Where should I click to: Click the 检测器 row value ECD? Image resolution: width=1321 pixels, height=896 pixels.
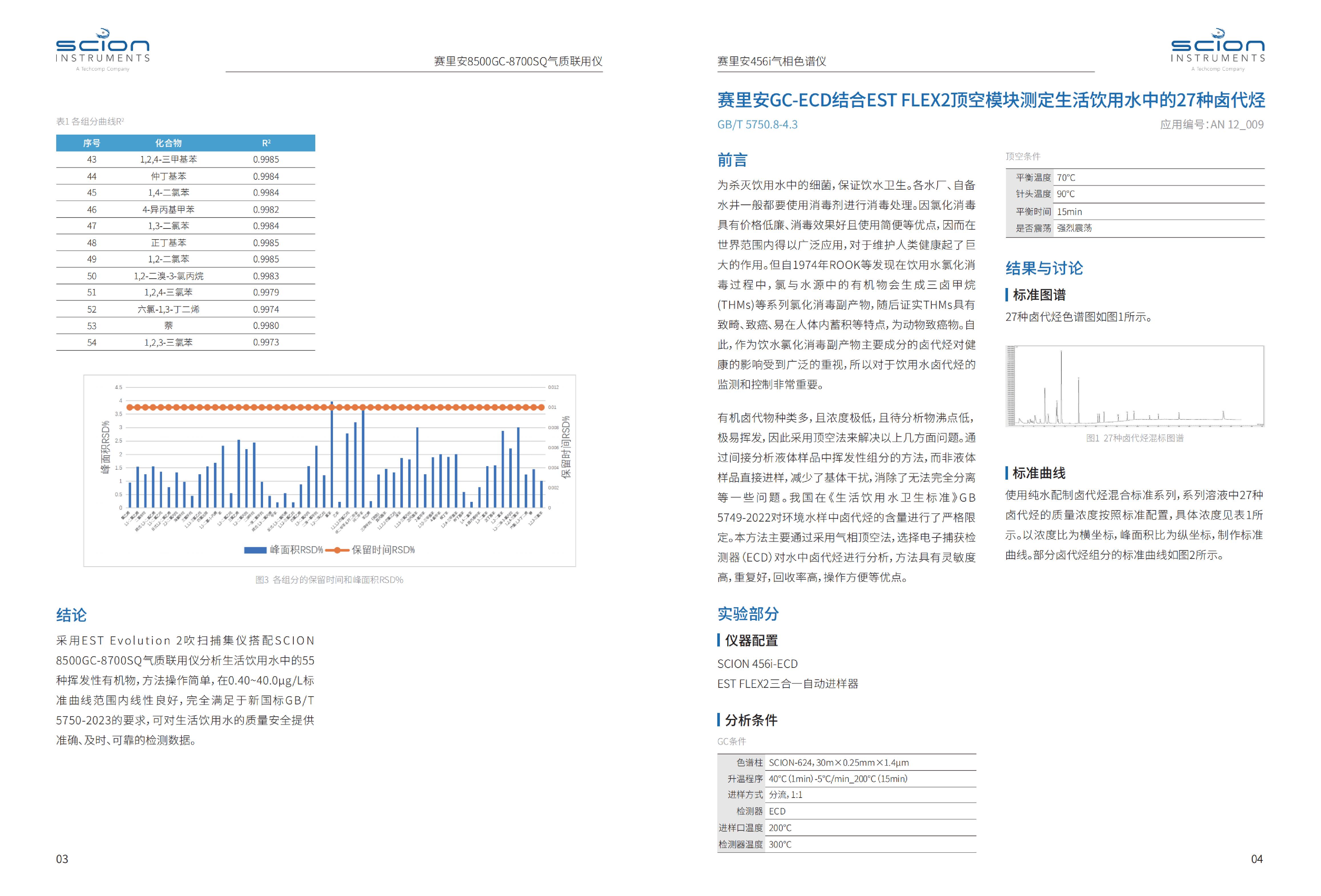777,812
